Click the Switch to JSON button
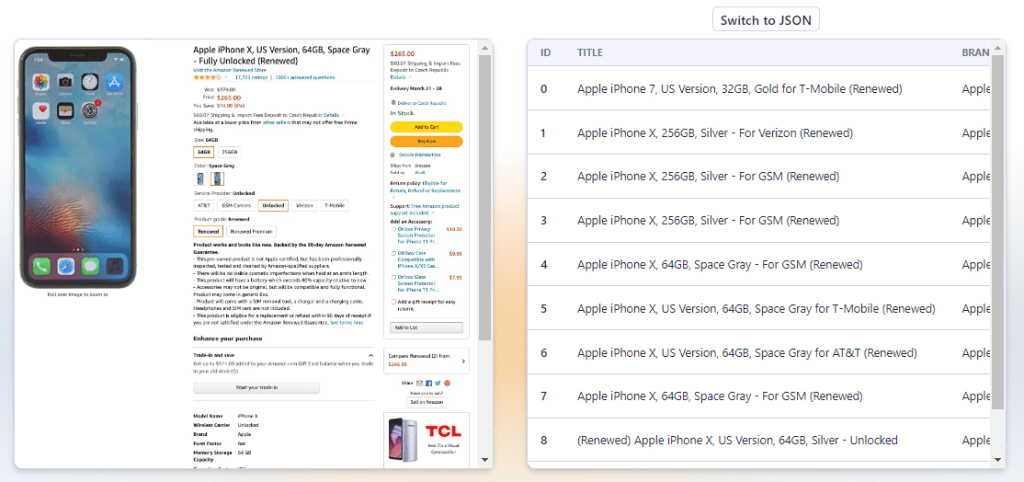The width and height of the screenshot is (1024, 482). coord(765,20)
